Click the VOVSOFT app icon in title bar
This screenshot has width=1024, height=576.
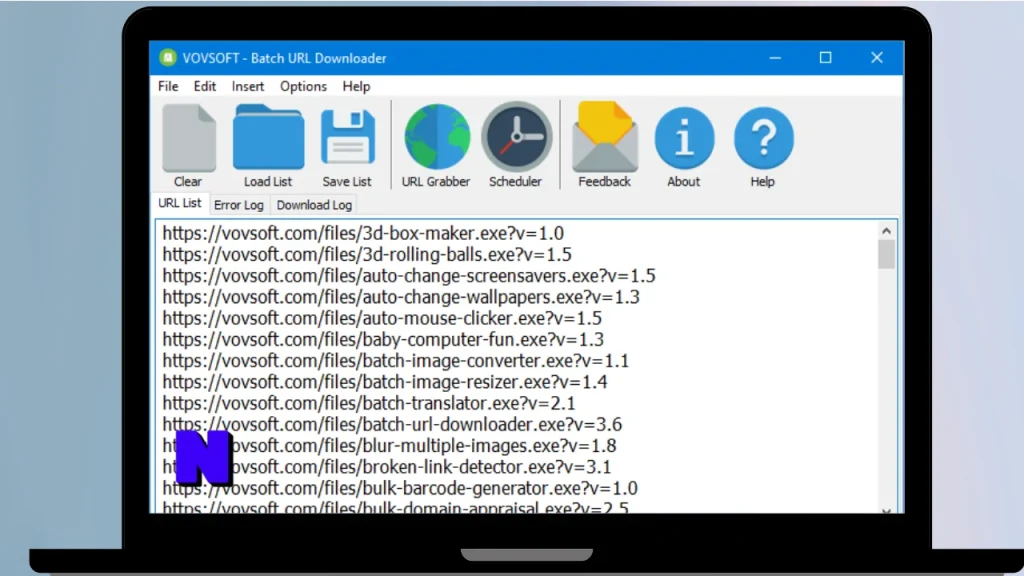[x=168, y=57]
